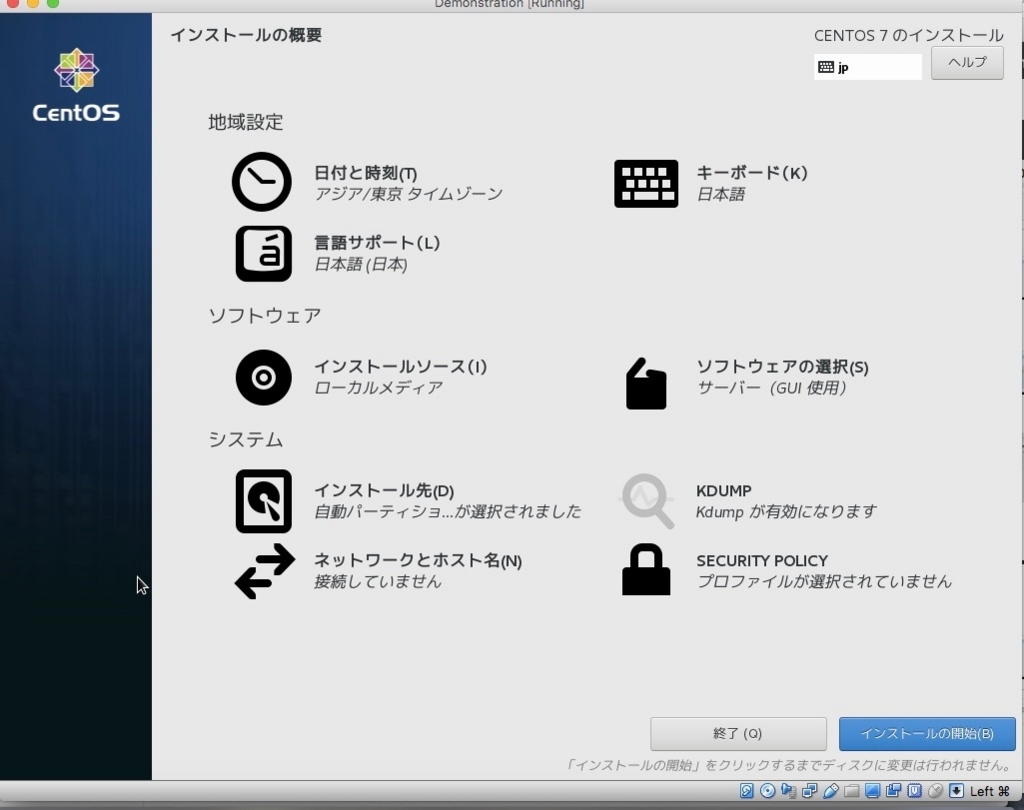Click VirtualBox mouse integration status icon

pyautogui.click(x=935, y=791)
